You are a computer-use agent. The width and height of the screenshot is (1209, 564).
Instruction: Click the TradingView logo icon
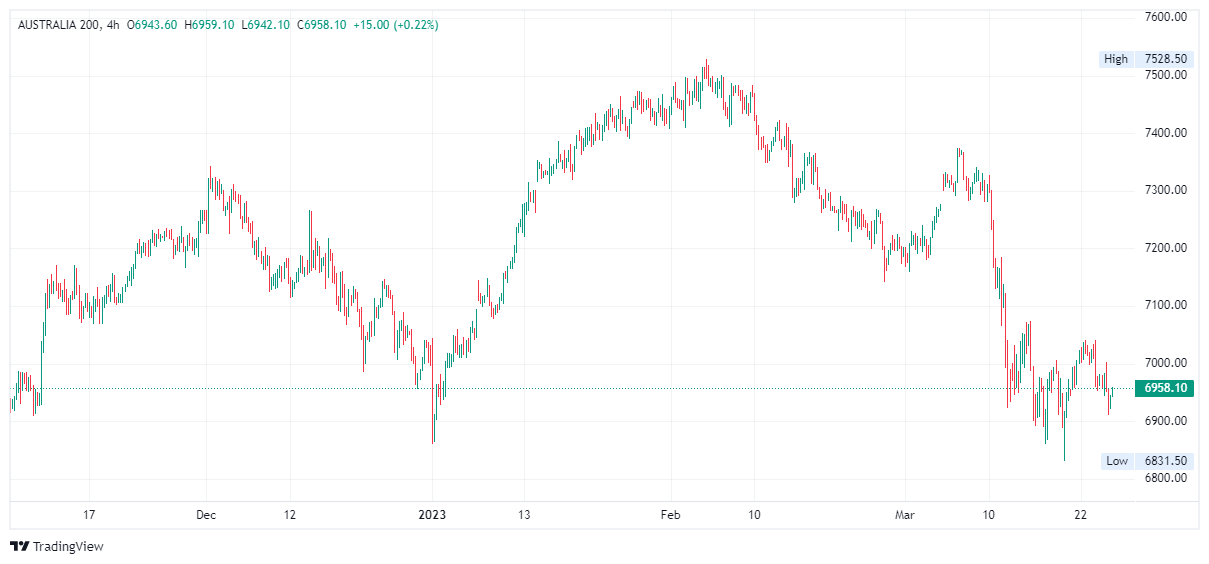pyautogui.click(x=19, y=546)
